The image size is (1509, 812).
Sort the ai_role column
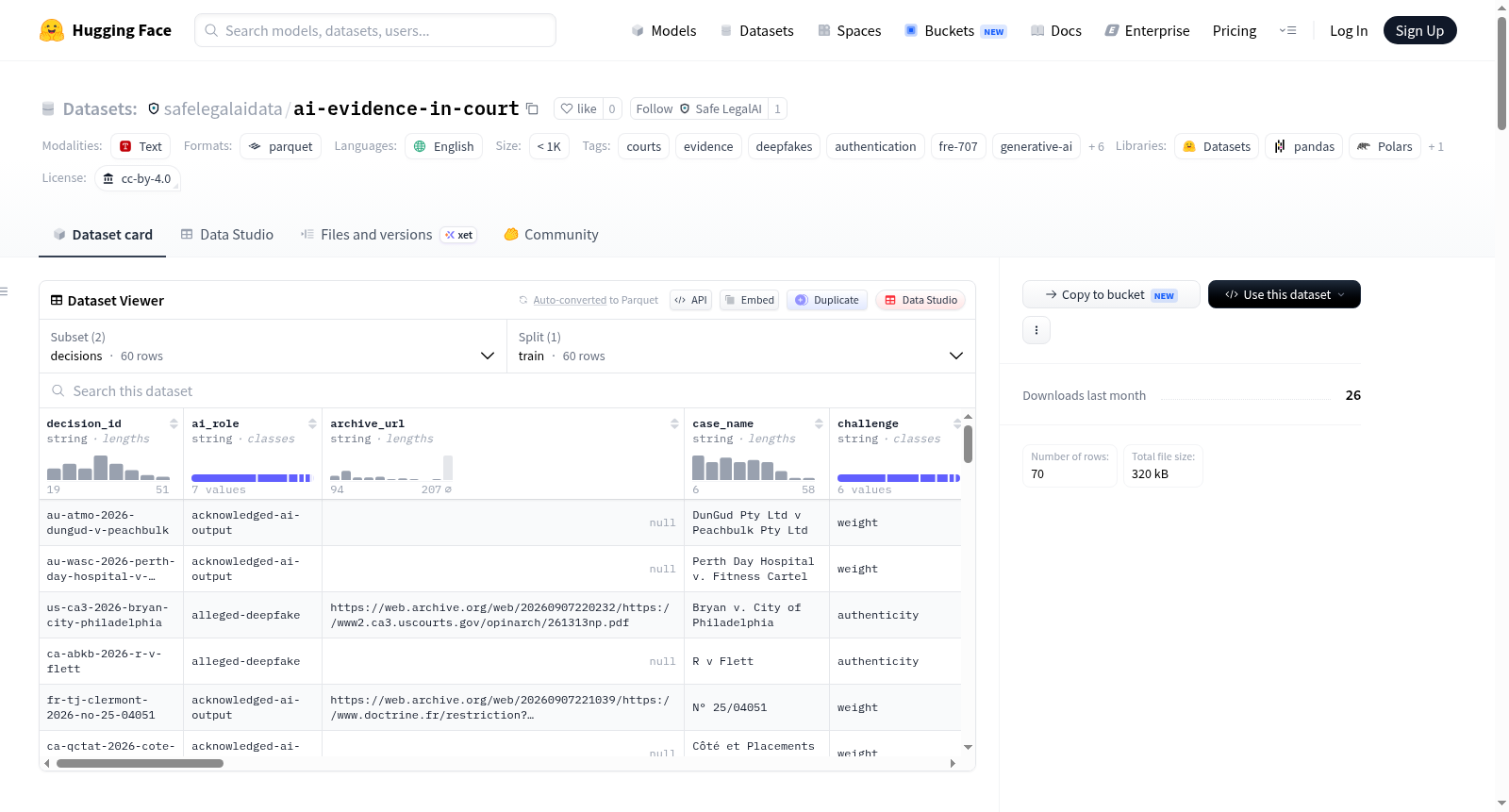[x=312, y=423]
